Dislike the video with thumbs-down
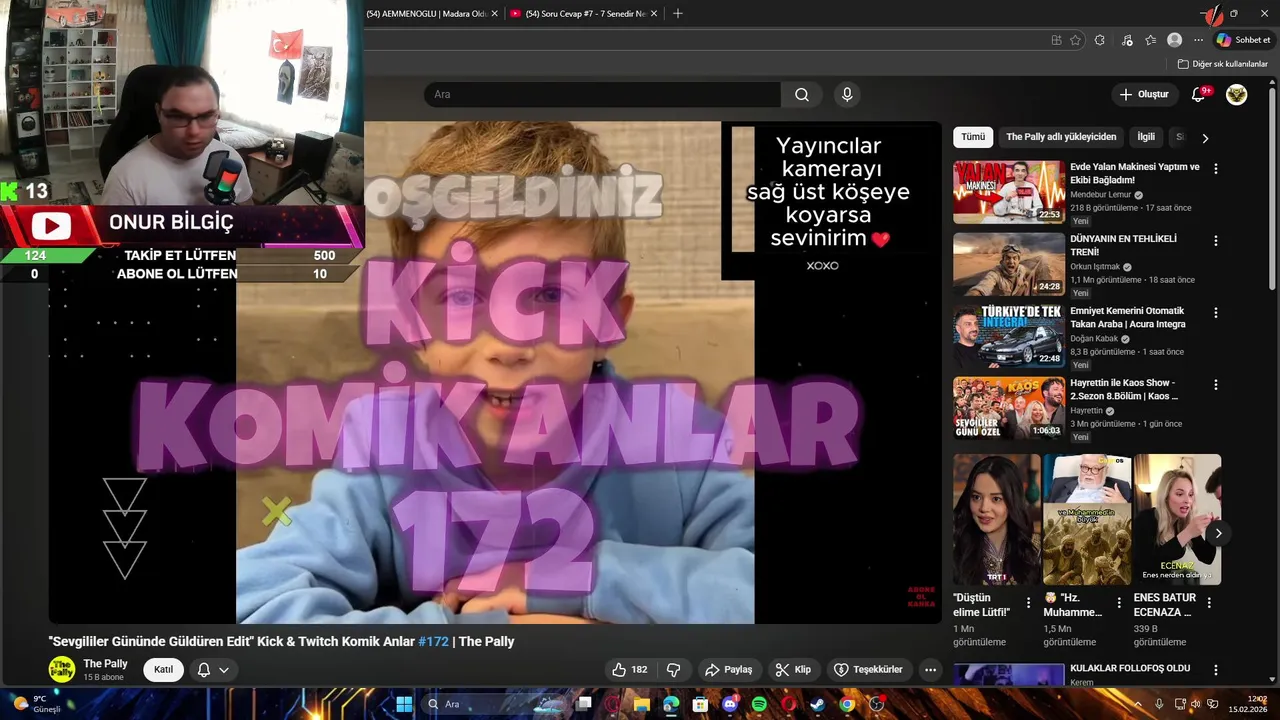Image resolution: width=1280 pixels, height=720 pixels. [x=673, y=669]
